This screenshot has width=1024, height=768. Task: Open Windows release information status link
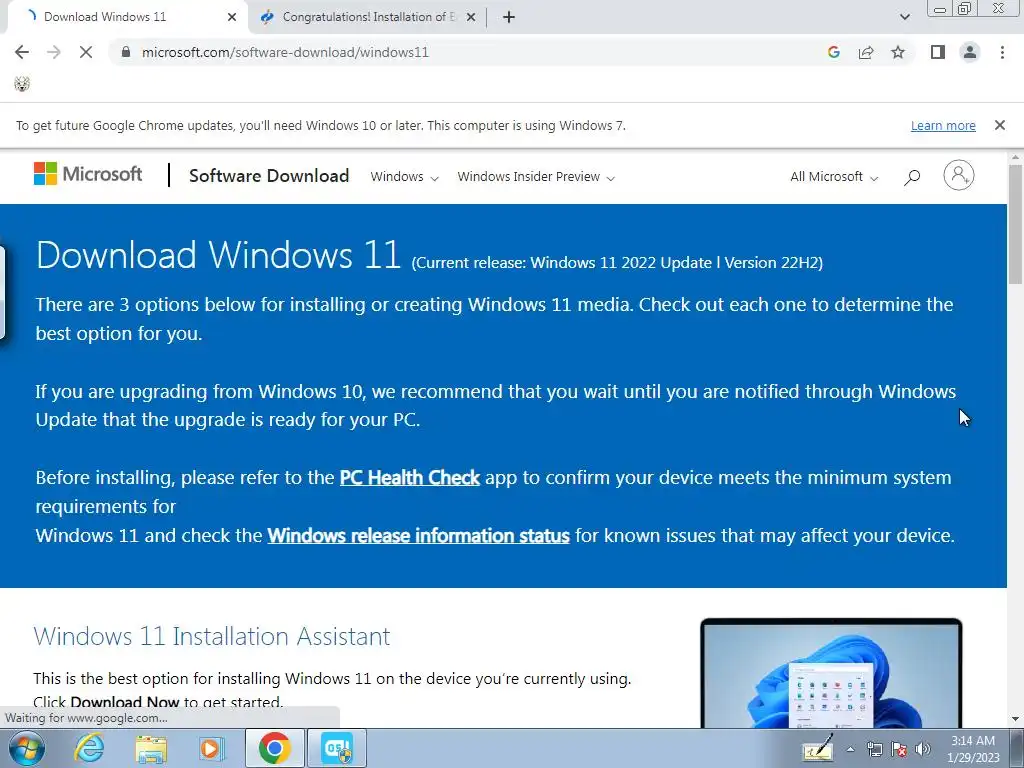(419, 536)
